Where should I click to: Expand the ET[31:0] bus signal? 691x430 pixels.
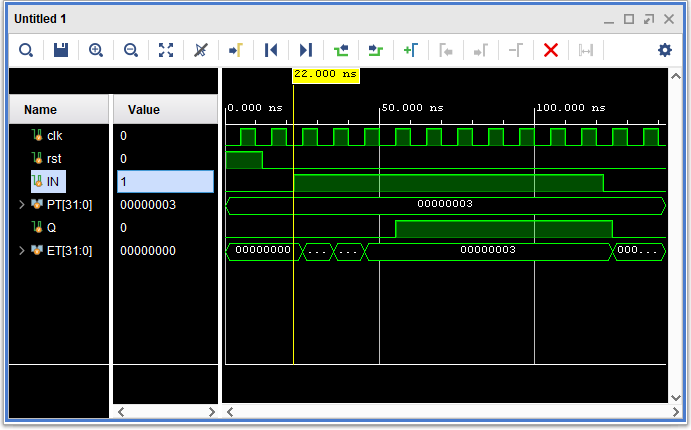[23, 250]
